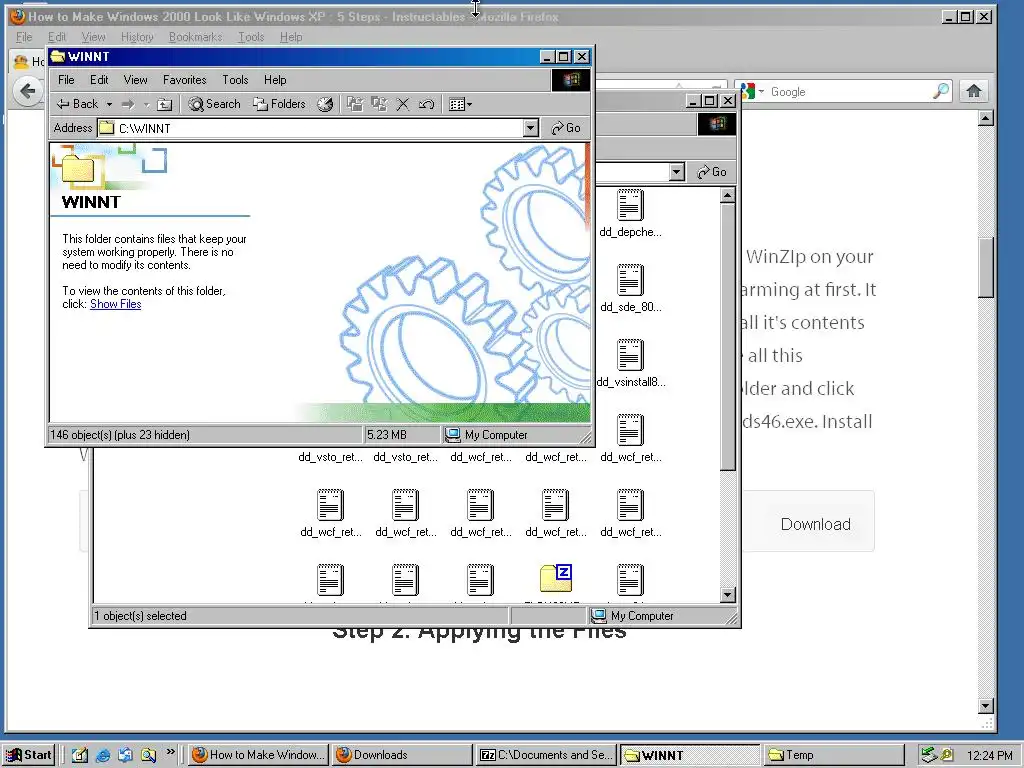Screen dimensions: 1024x768
Task: Select the dd_vsinstall8... file icon
Action: [x=630, y=355]
